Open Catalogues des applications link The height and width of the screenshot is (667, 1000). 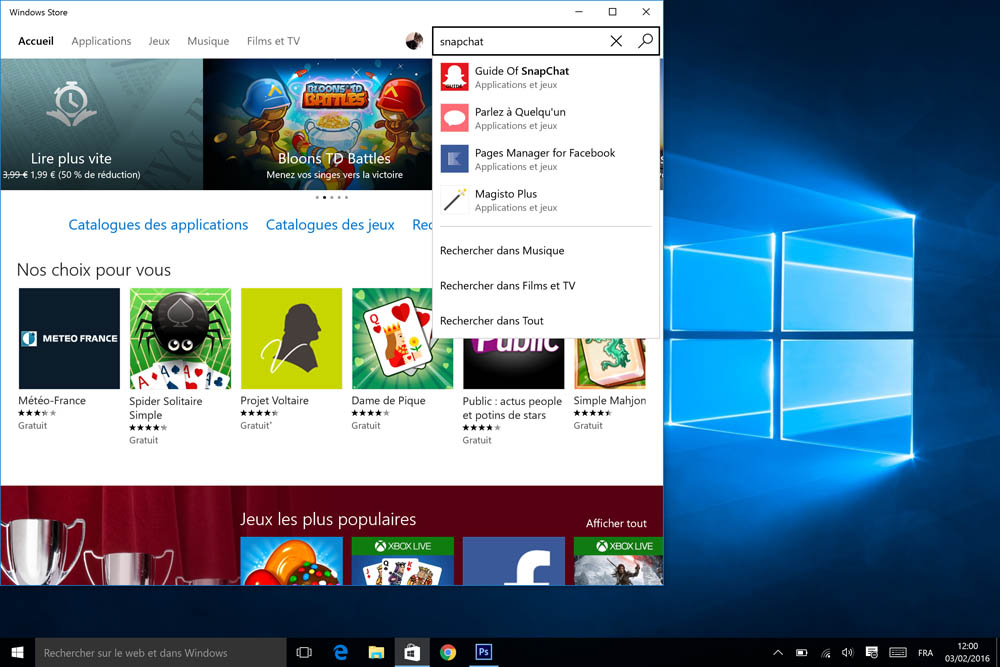point(158,225)
